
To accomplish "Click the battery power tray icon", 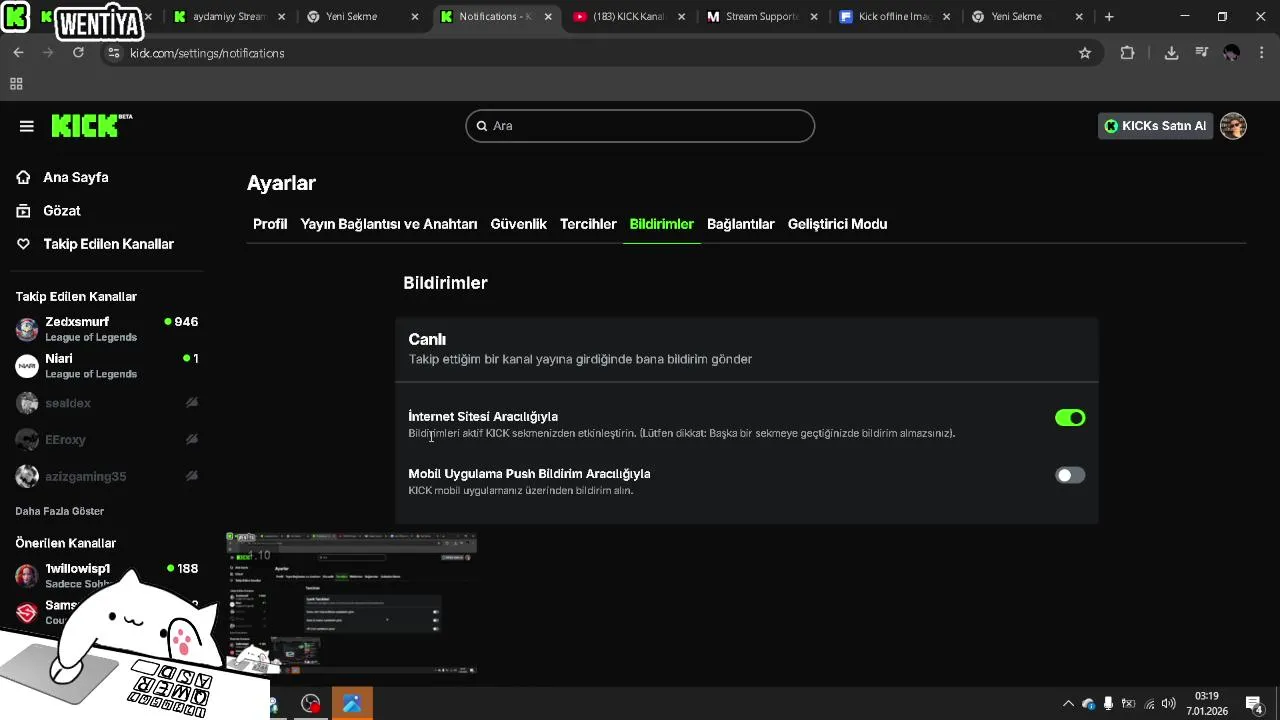I will coord(1128,704).
